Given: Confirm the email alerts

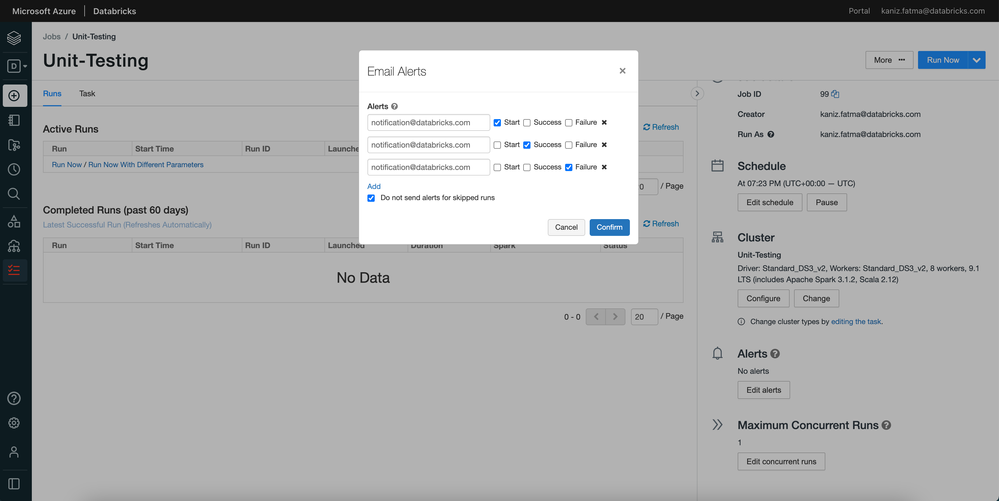Looking at the screenshot, I should coord(609,227).
